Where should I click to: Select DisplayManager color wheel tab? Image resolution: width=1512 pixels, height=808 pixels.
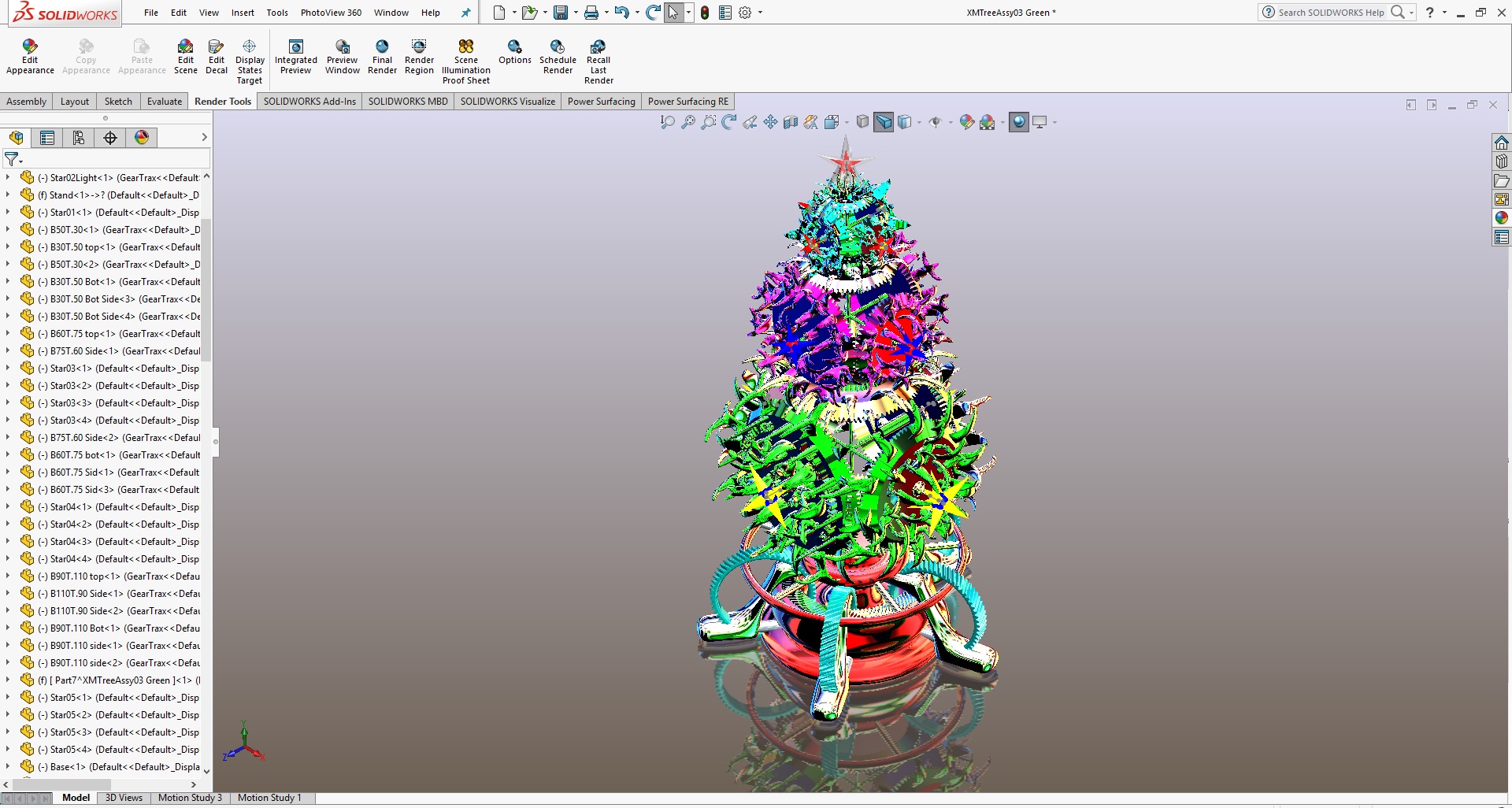(142, 138)
